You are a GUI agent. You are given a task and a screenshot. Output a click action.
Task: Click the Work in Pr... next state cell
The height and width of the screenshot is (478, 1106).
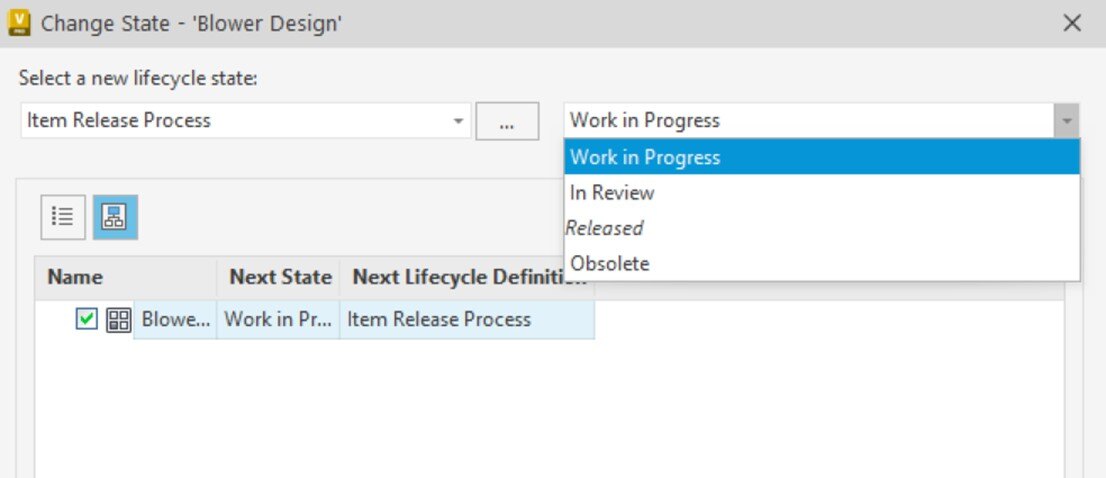pos(278,319)
